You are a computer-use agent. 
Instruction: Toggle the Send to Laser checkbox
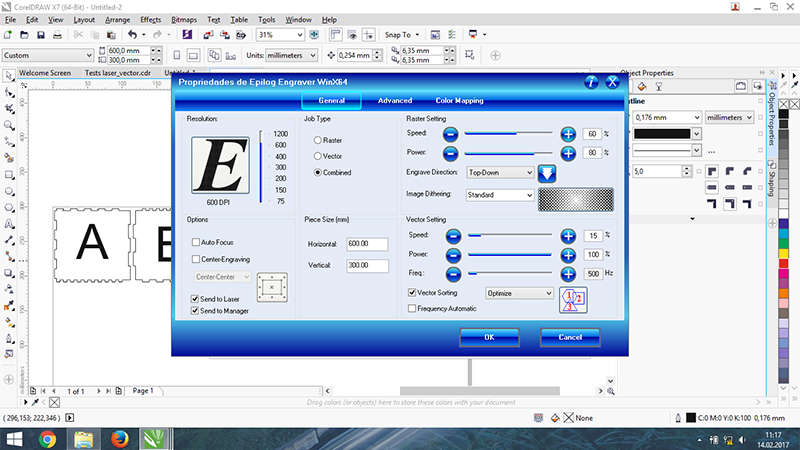pyautogui.click(x=194, y=298)
